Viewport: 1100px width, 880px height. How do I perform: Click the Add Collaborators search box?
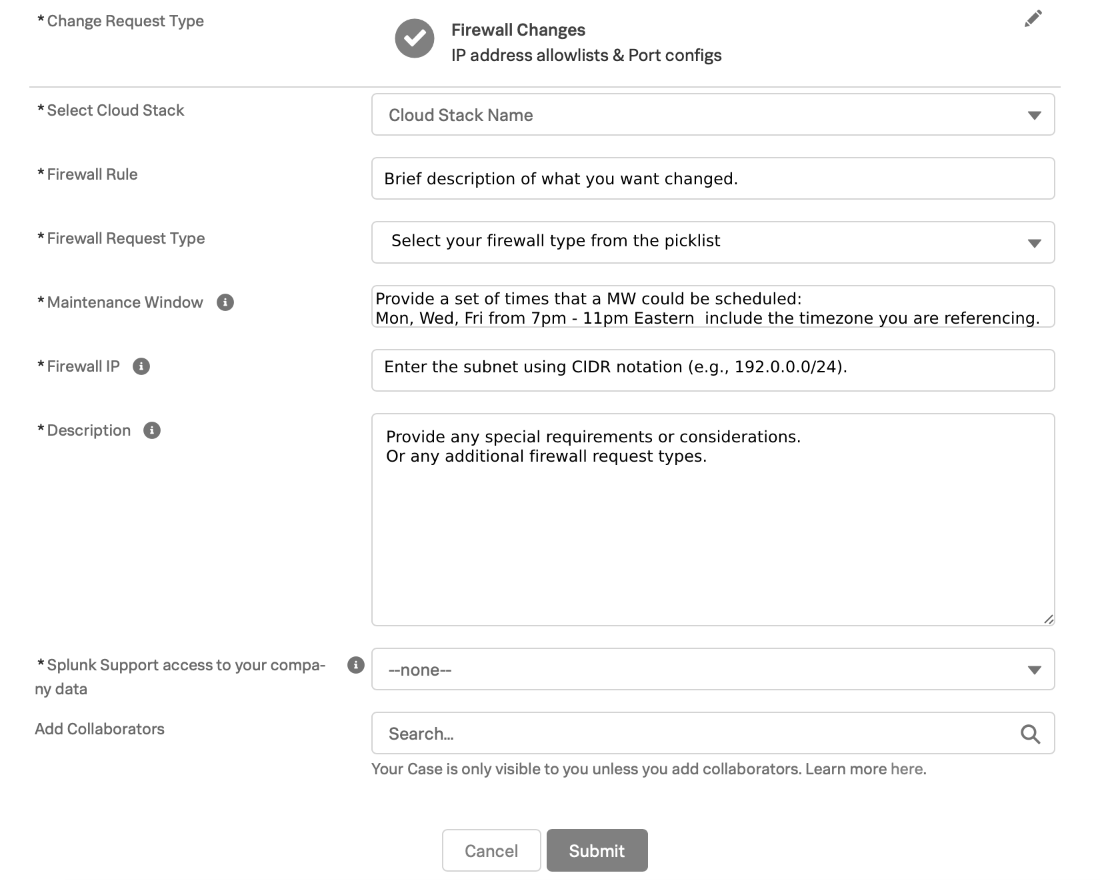click(650, 732)
